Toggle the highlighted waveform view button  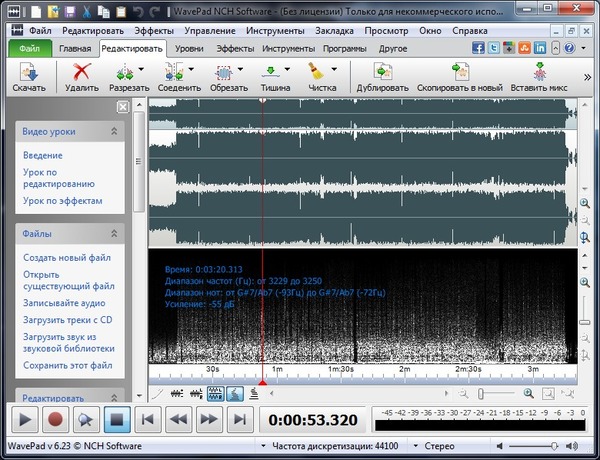pyautogui.click(x=215, y=393)
